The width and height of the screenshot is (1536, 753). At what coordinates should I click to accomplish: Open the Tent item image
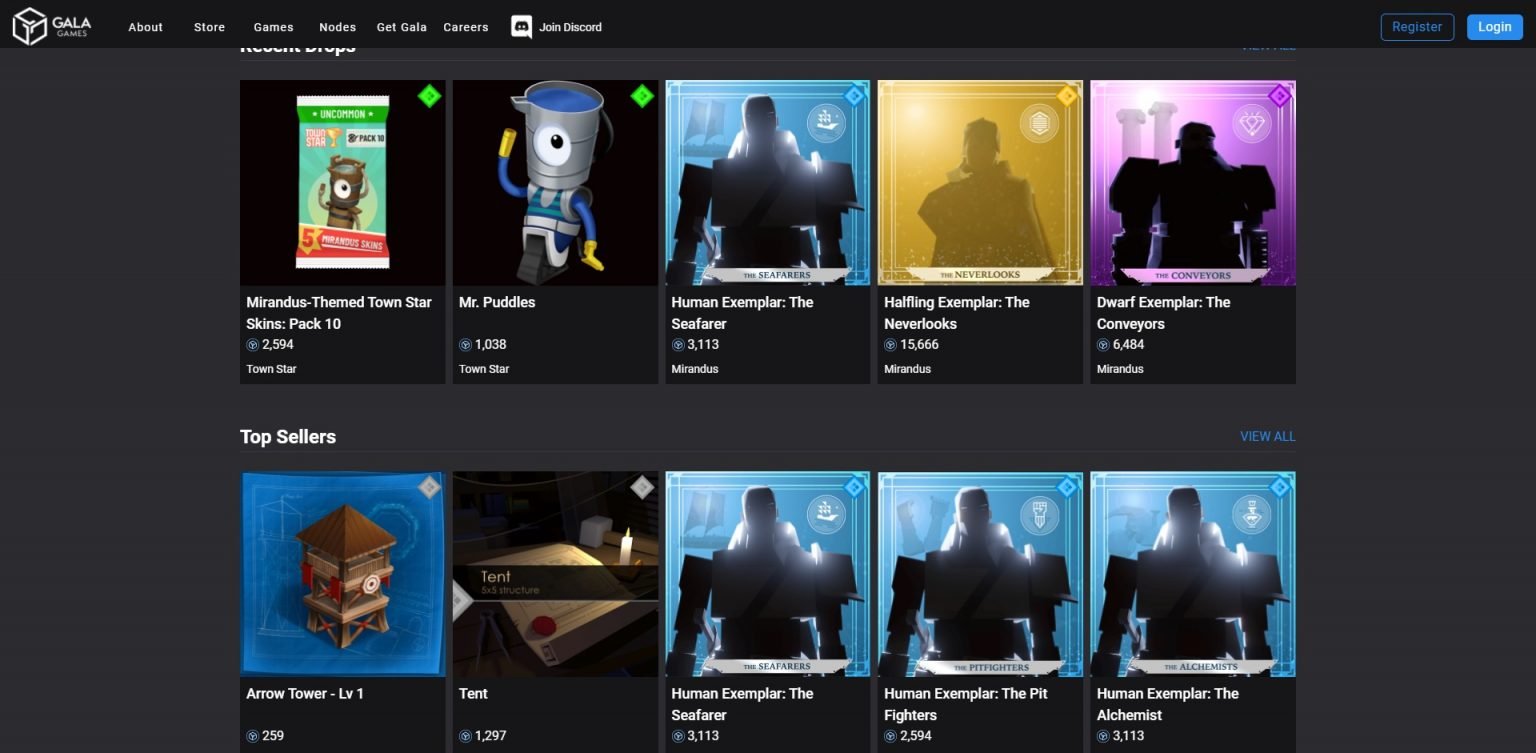(x=555, y=574)
